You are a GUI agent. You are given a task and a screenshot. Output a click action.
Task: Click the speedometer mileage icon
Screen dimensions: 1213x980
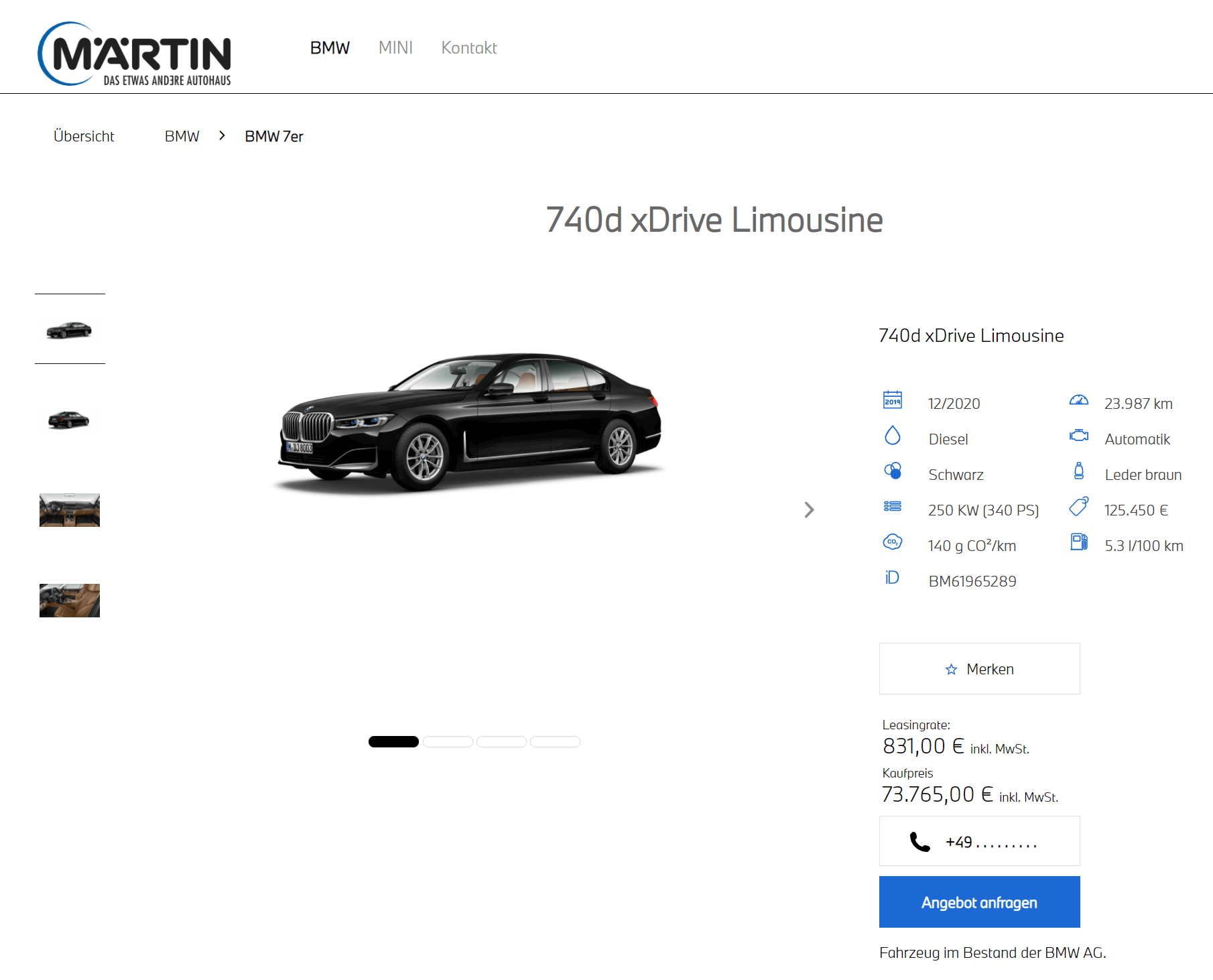click(1079, 400)
